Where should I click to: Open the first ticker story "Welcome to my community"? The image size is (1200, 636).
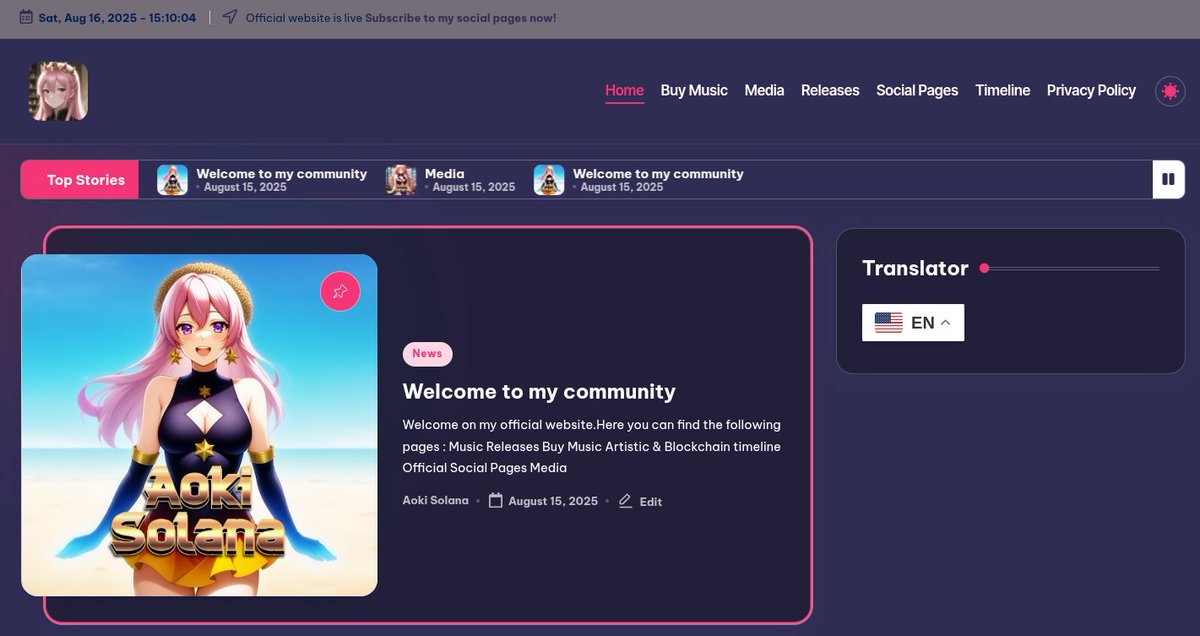281,174
